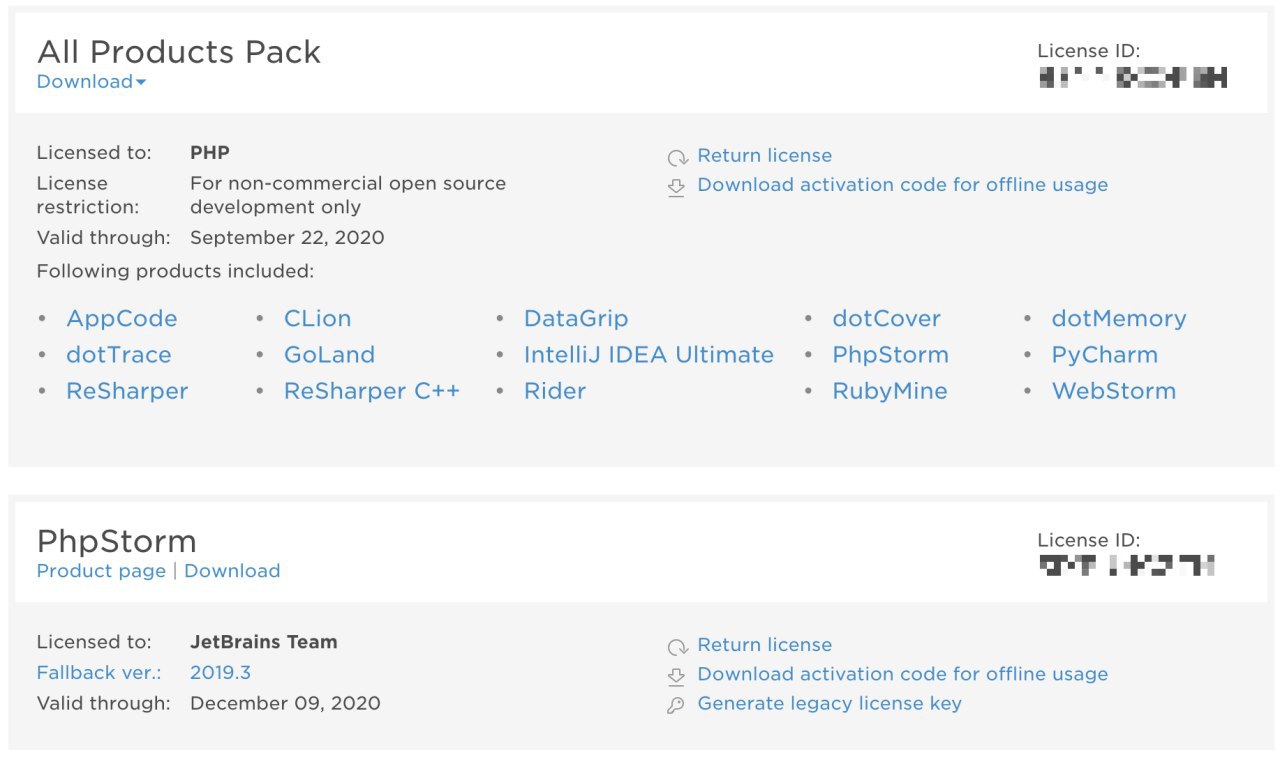
Task: Click Return license link for All Products Pack
Action: click(764, 156)
